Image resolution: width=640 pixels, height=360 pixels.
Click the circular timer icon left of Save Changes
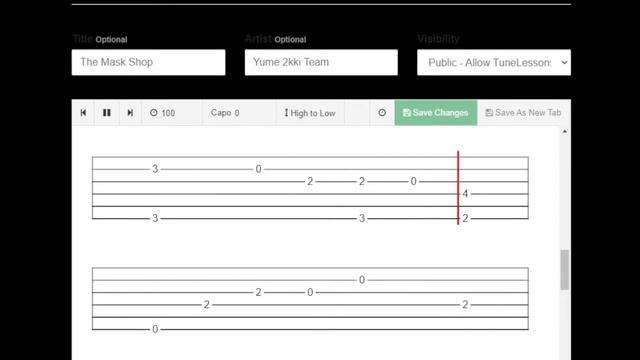click(382, 113)
